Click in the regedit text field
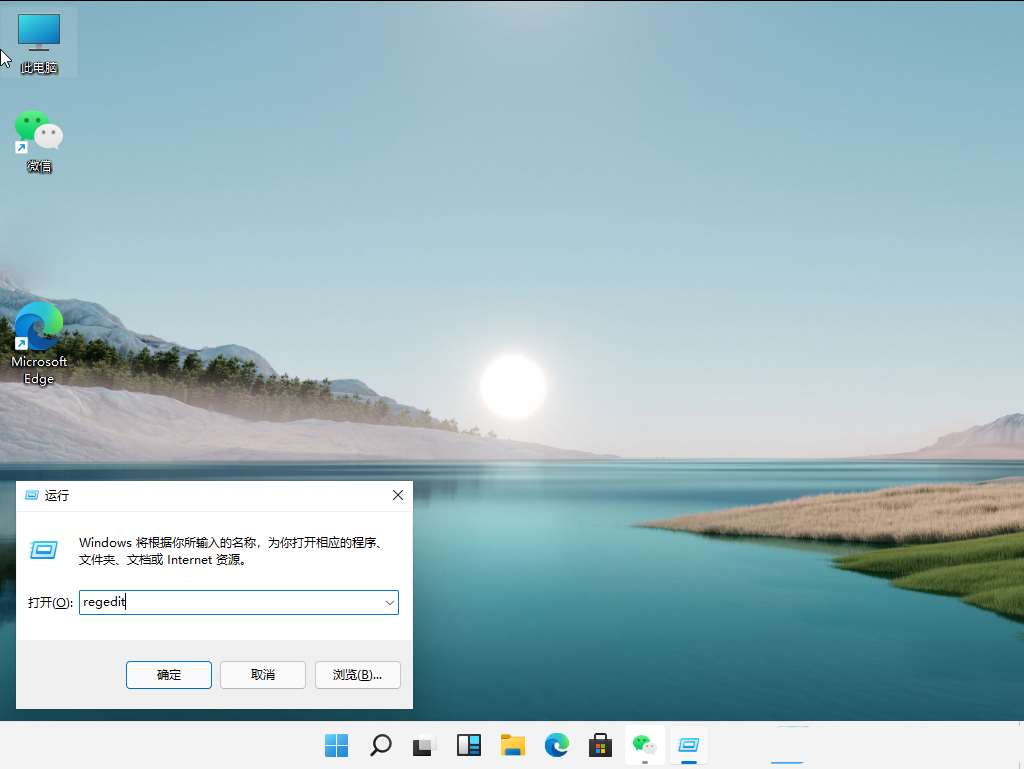 tap(230, 603)
